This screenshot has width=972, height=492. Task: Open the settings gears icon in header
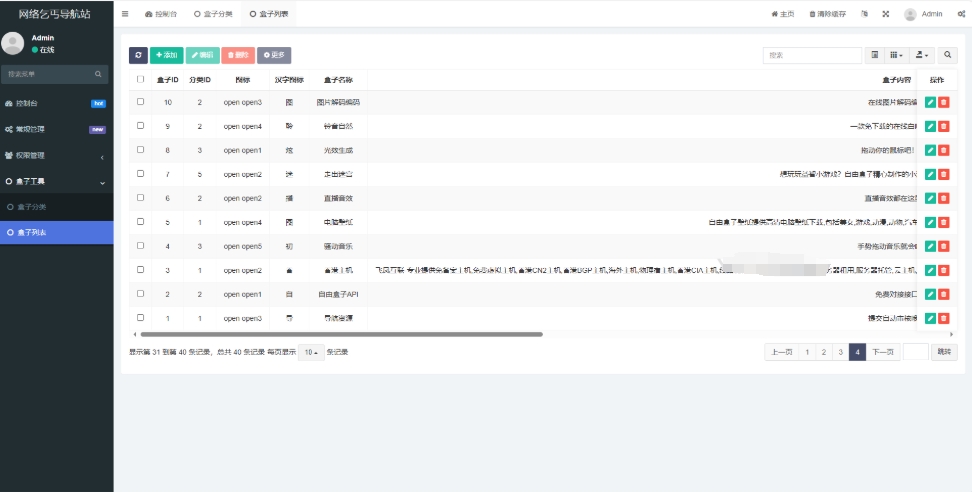(961, 14)
